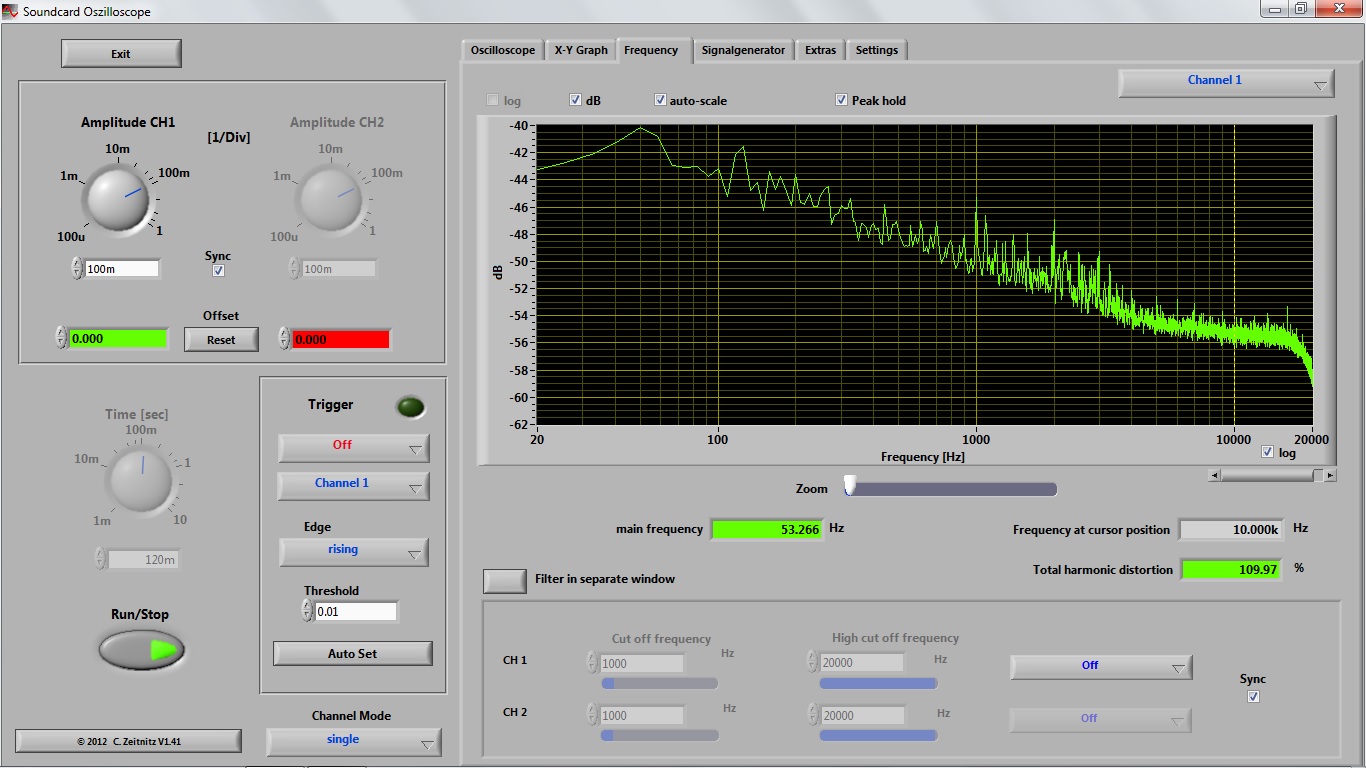Switch to the Oscilloscope tab
The height and width of the screenshot is (768, 1366).
pyautogui.click(x=502, y=50)
